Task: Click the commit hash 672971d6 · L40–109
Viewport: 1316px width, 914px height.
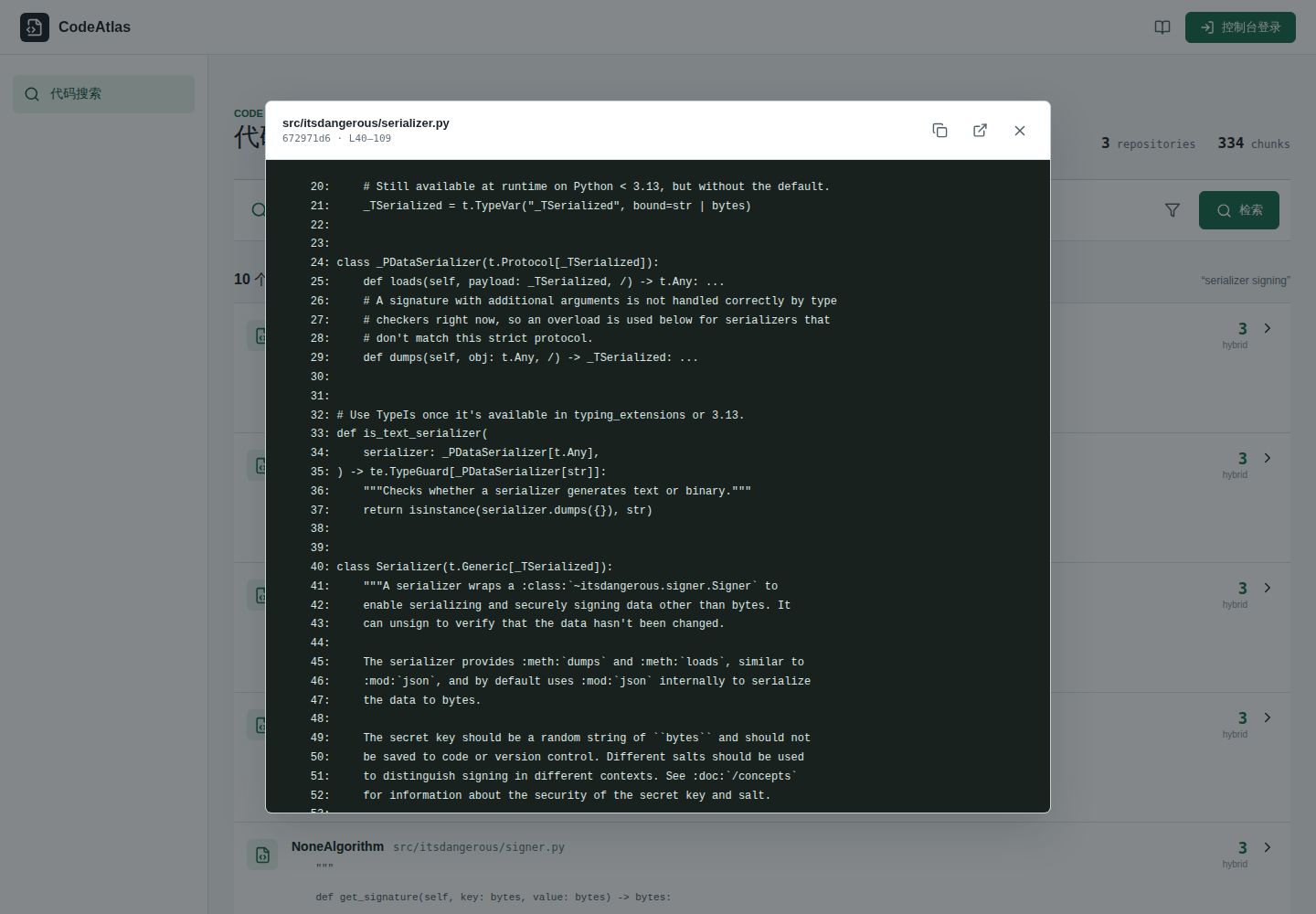Action: coord(336,139)
